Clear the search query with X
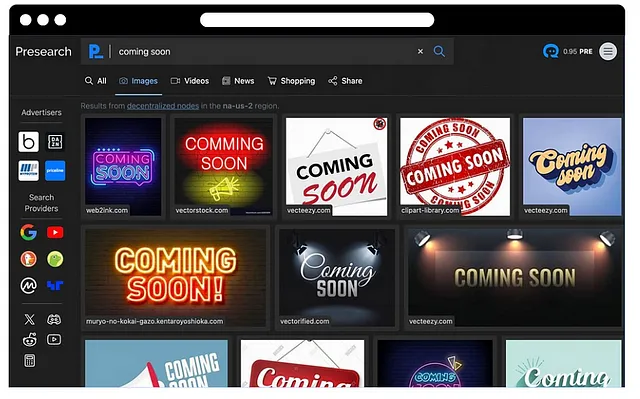This screenshot has width=640, height=399. point(420,51)
